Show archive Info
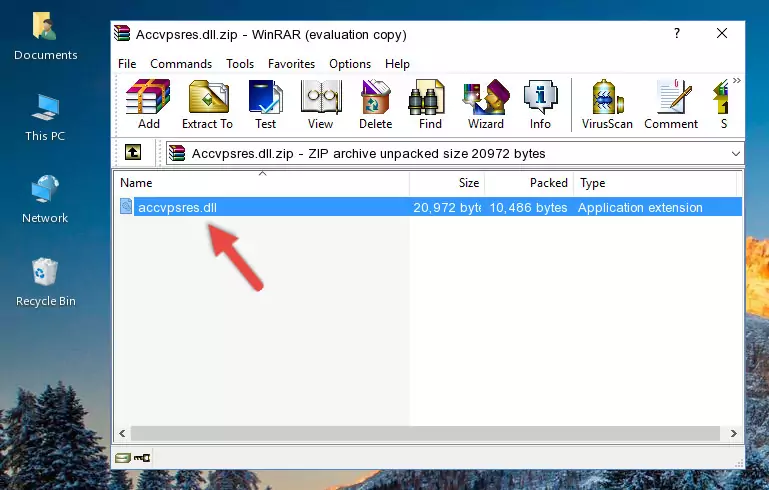The height and width of the screenshot is (490, 769). click(540, 104)
